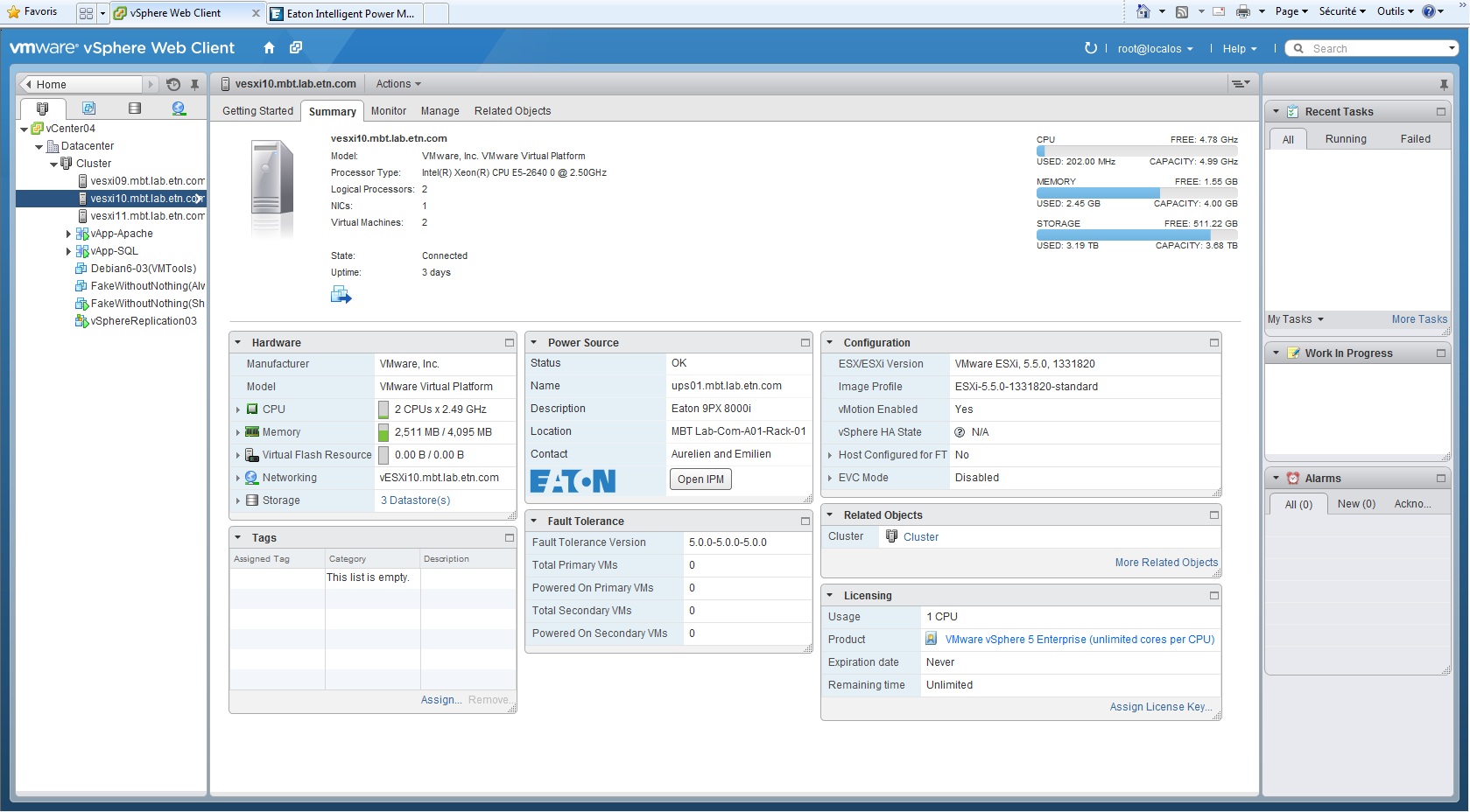Open the Storage inventory view icon
The height and width of the screenshot is (812, 1470).
pos(134,108)
